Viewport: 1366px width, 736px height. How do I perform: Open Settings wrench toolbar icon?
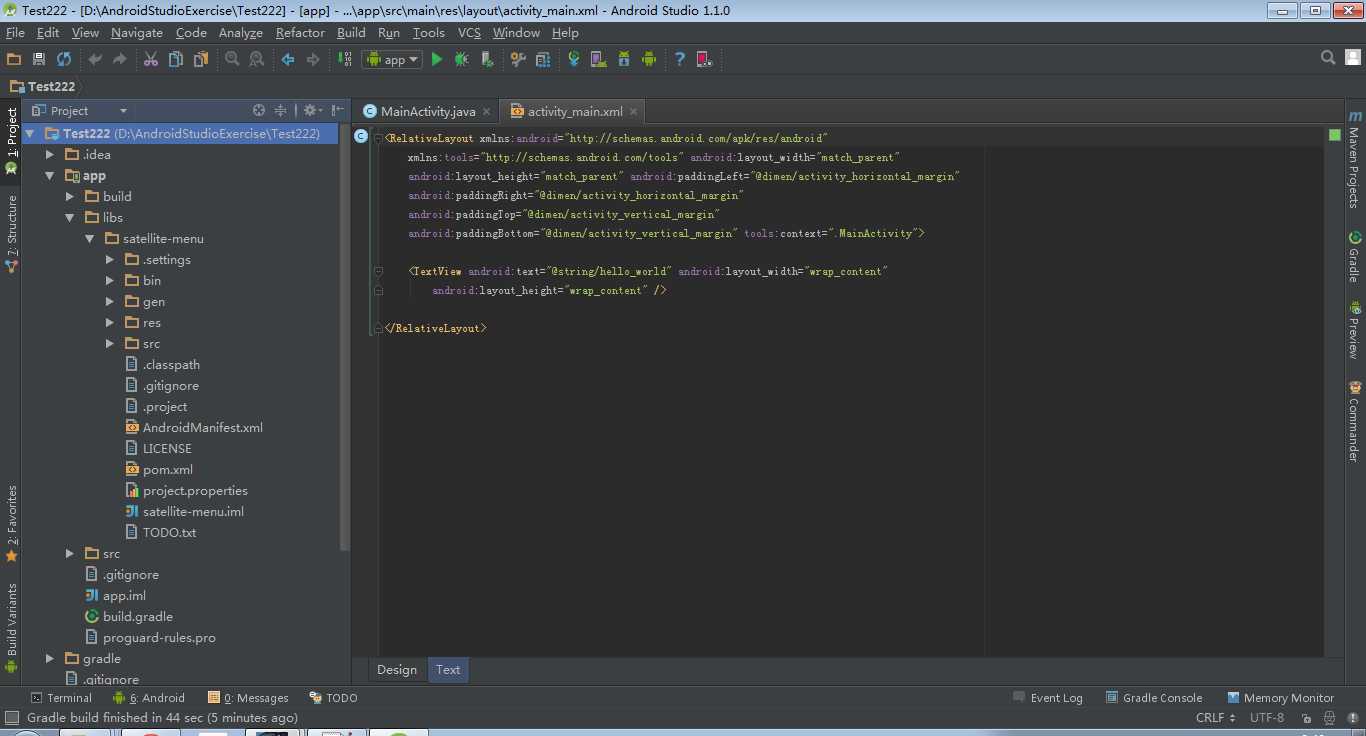click(518, 59)
